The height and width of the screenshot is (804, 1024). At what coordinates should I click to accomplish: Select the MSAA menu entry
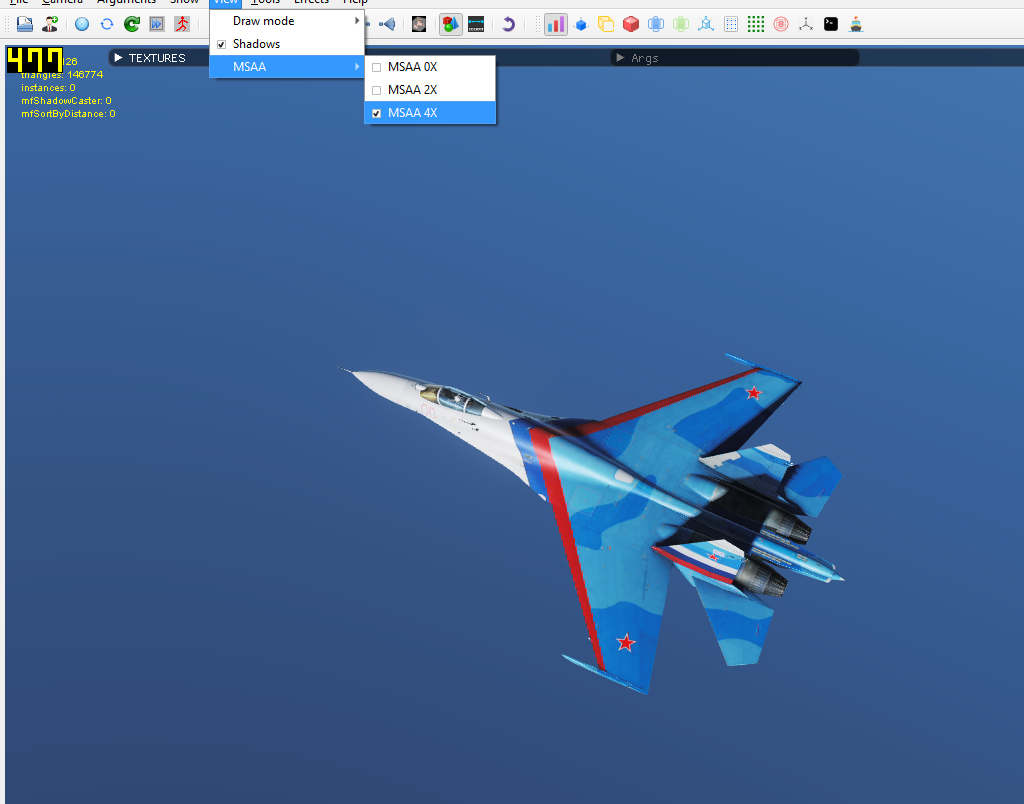click(287, 67)
